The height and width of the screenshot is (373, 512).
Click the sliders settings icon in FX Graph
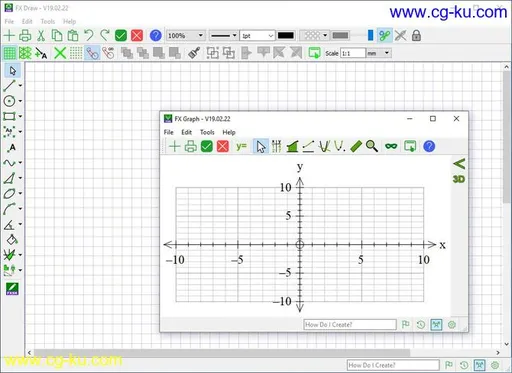(x=276, y=146)
